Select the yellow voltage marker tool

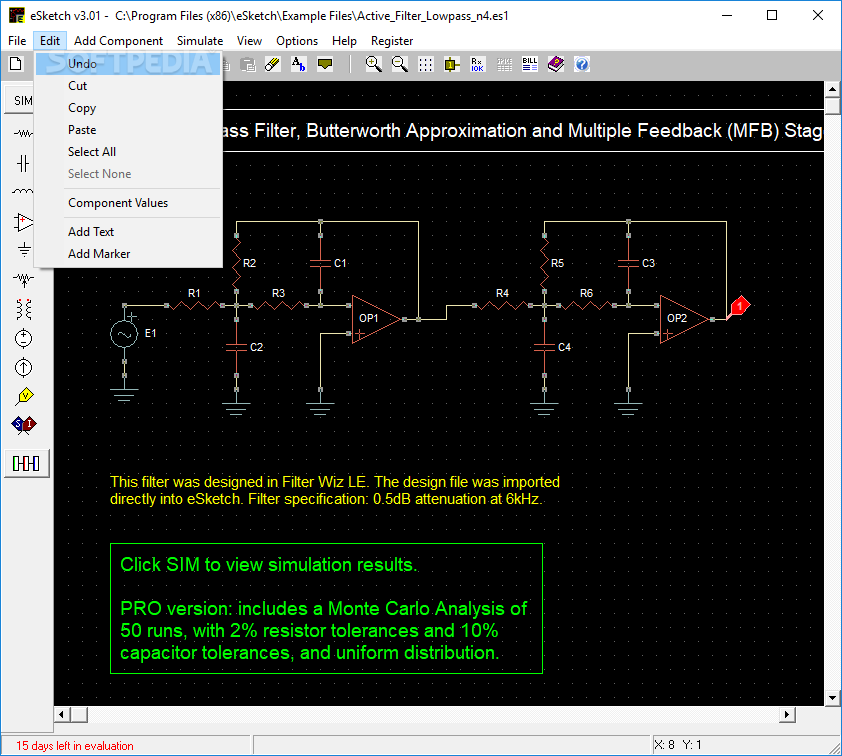point(24,396)
